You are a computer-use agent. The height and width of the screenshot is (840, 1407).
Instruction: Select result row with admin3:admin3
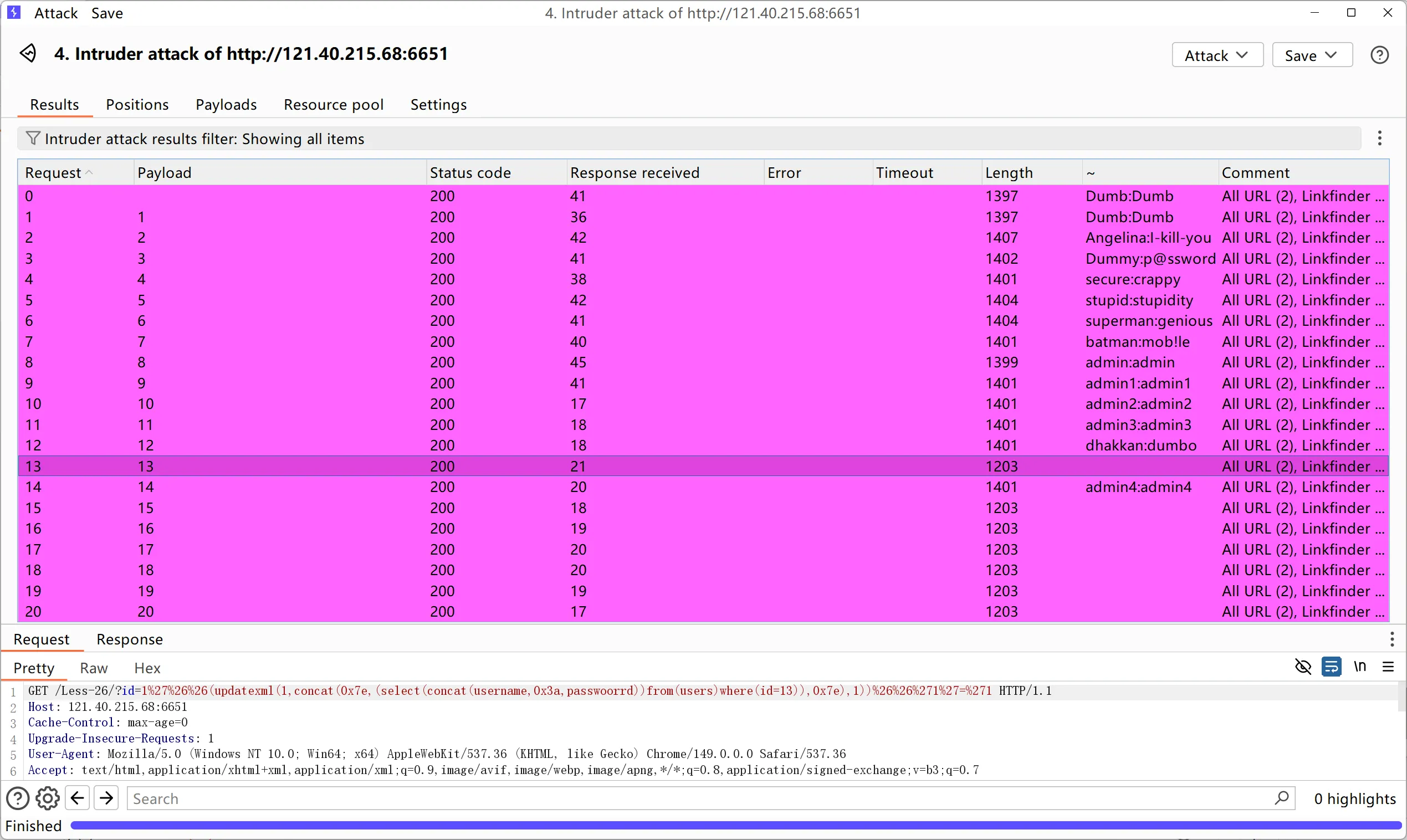(704, 425)
